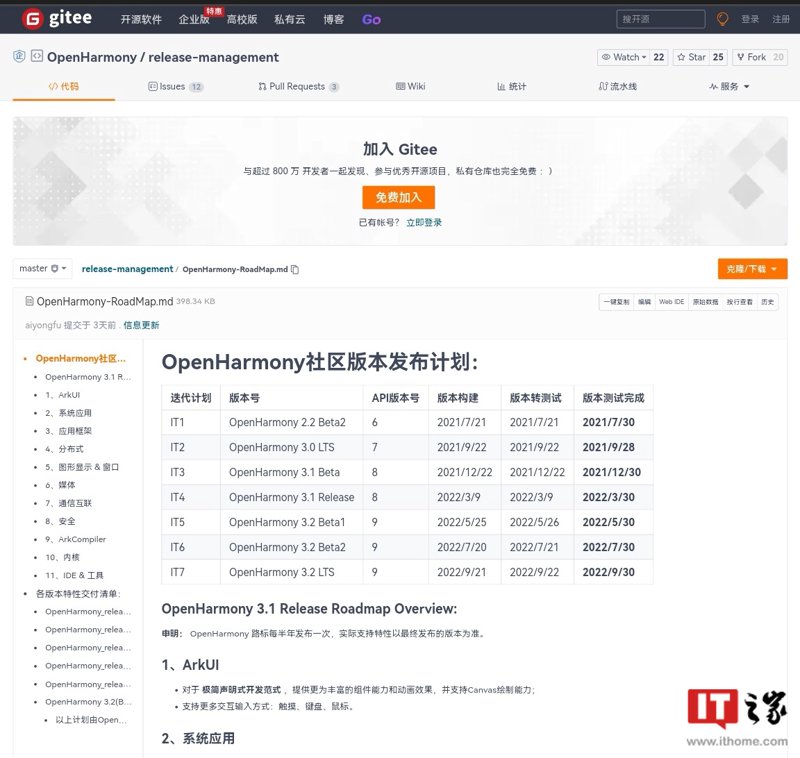
Task: Star the release-management repository
Action: 691,57
